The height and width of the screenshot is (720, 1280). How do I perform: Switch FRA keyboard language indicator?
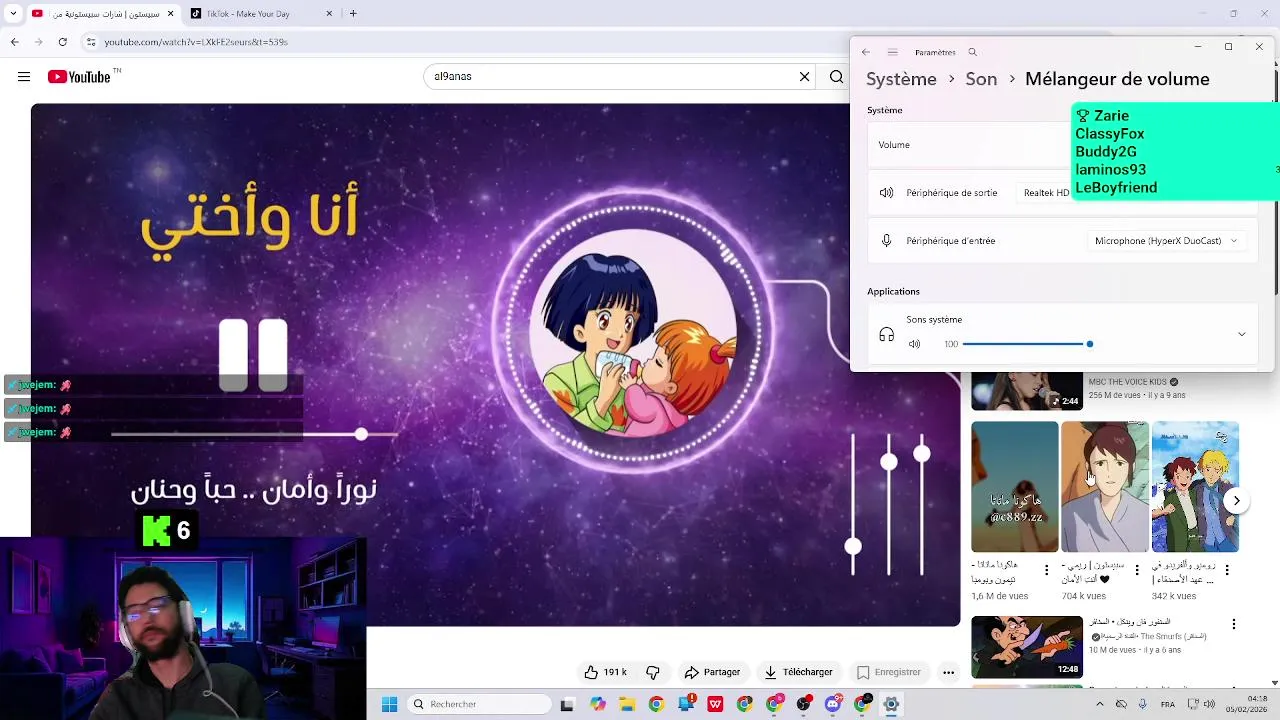(x=1168, y=704)
